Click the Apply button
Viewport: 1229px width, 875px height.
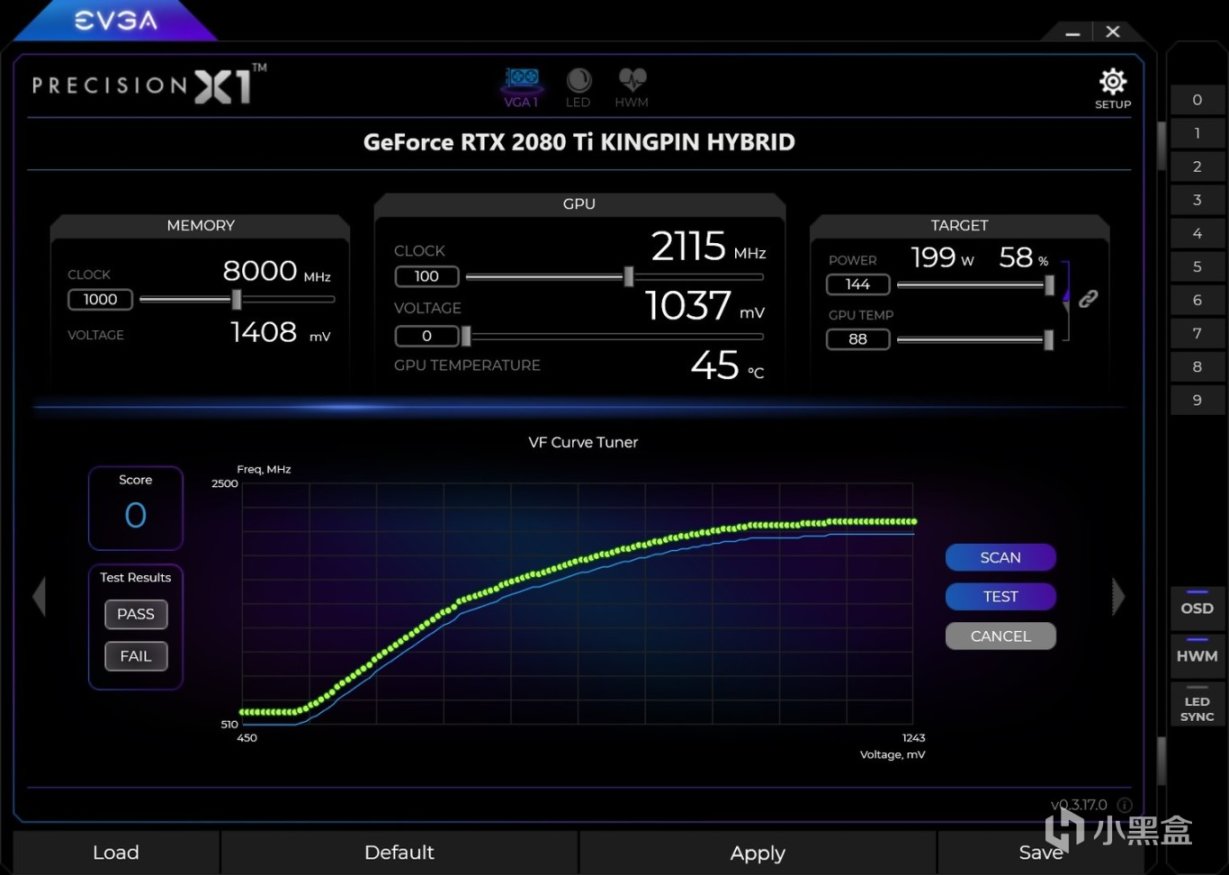757,852
